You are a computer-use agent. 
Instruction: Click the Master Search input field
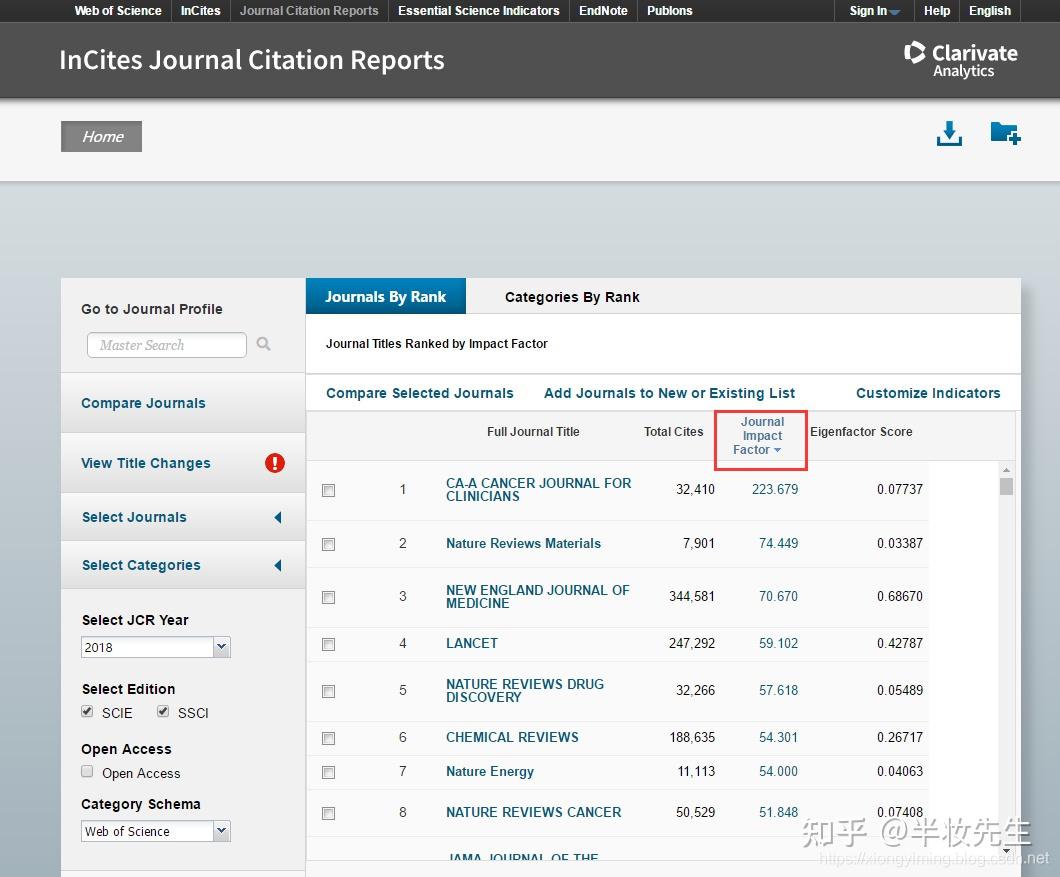click(166, 345)
